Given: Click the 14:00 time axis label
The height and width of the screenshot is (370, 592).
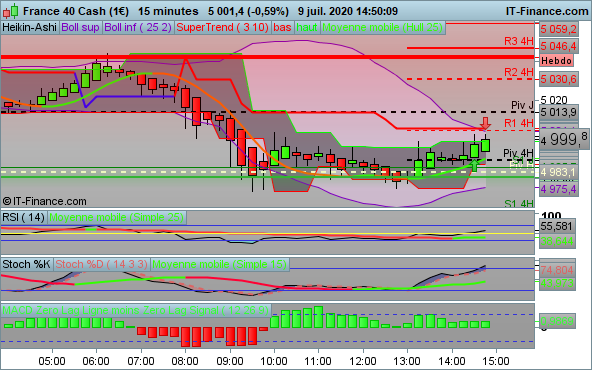Looking at the screenshot, I should pos(452,361).
